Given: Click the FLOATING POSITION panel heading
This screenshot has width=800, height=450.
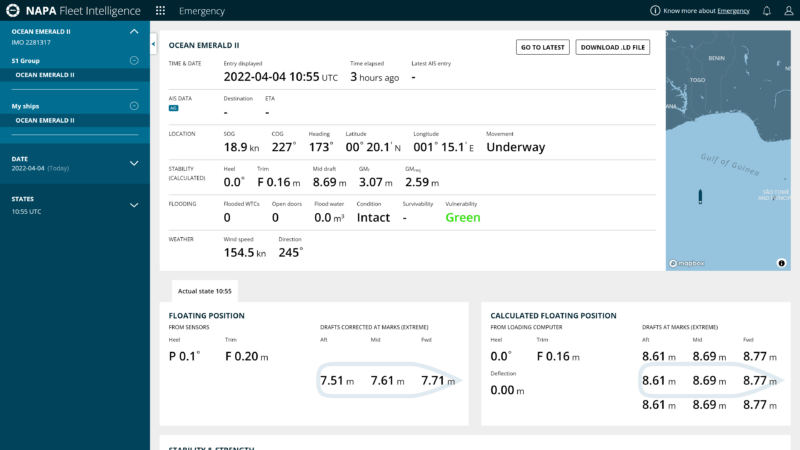Looking at the screenshot, I should (207, 316).
